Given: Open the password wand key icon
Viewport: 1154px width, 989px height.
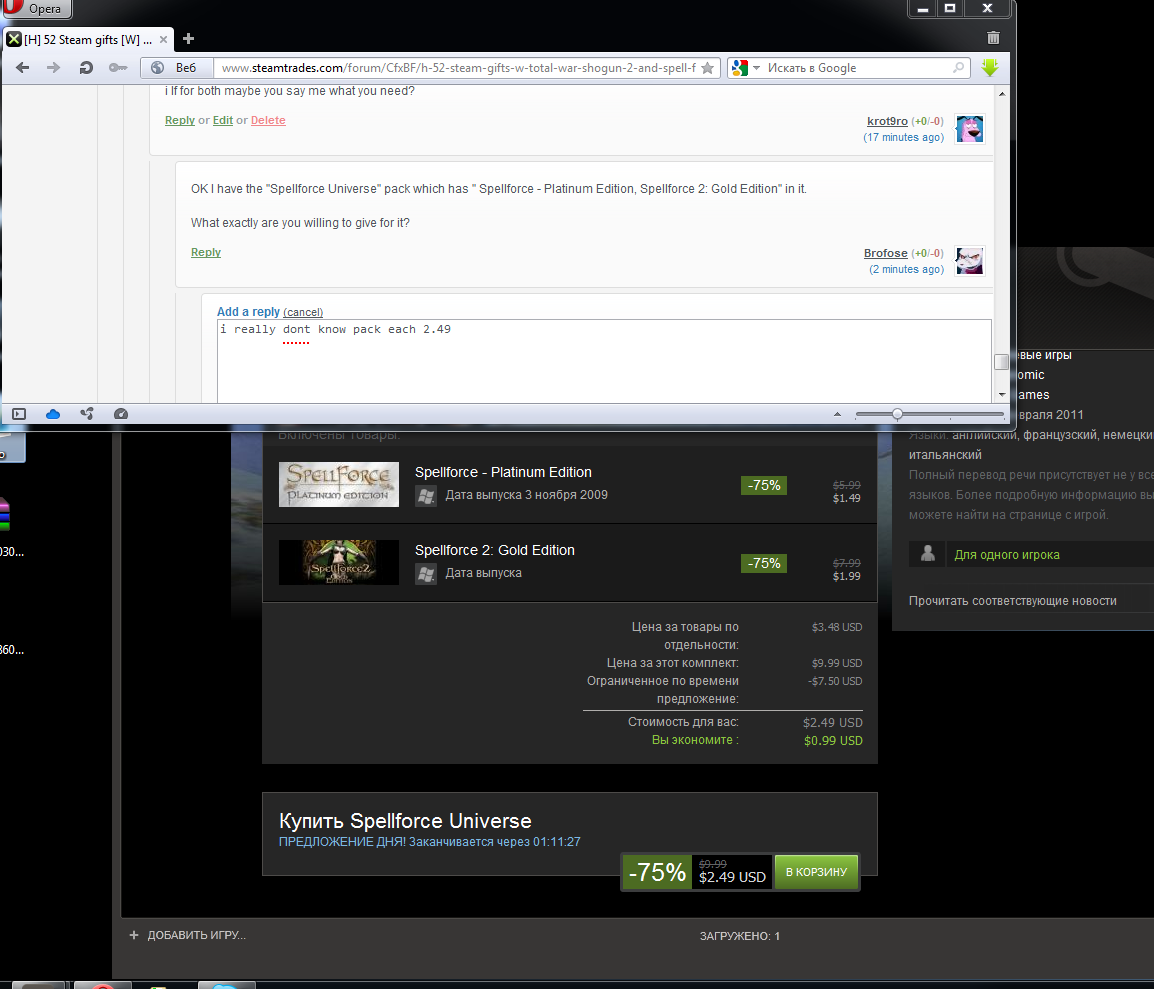Looking at the screenshot, I should [118, 68].
